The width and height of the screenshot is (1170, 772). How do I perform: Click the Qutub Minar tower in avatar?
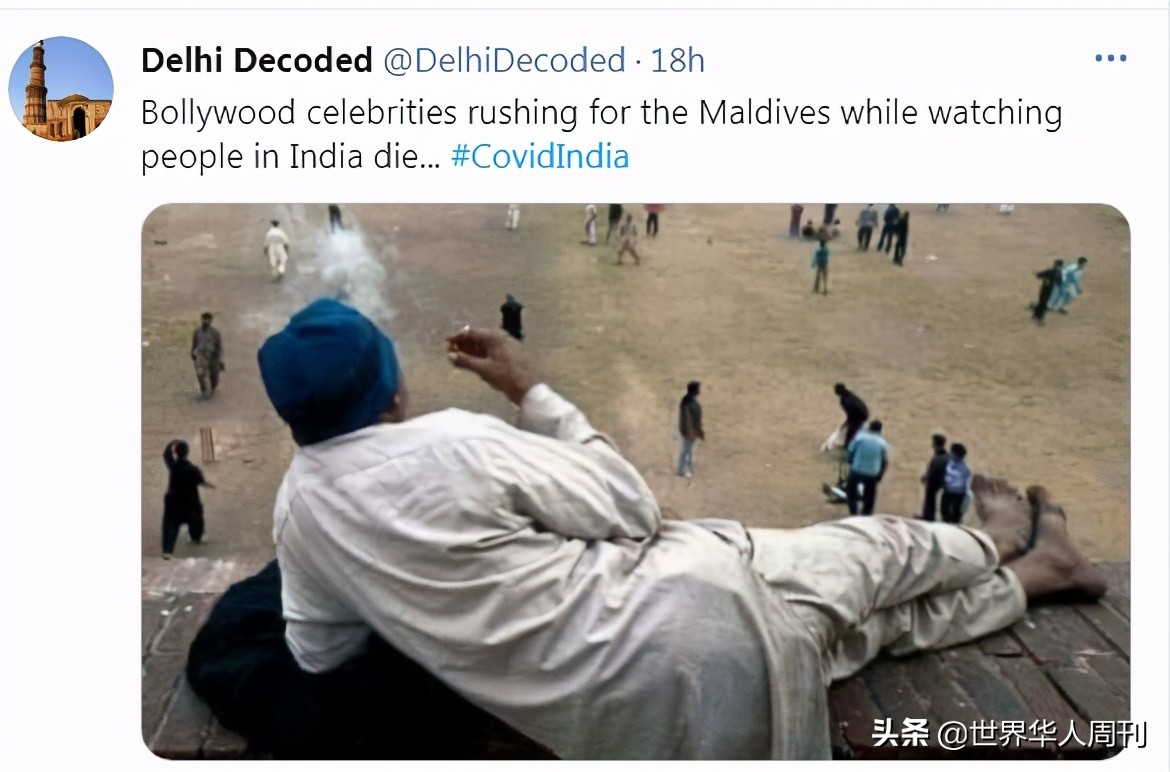tap(34, 85)
